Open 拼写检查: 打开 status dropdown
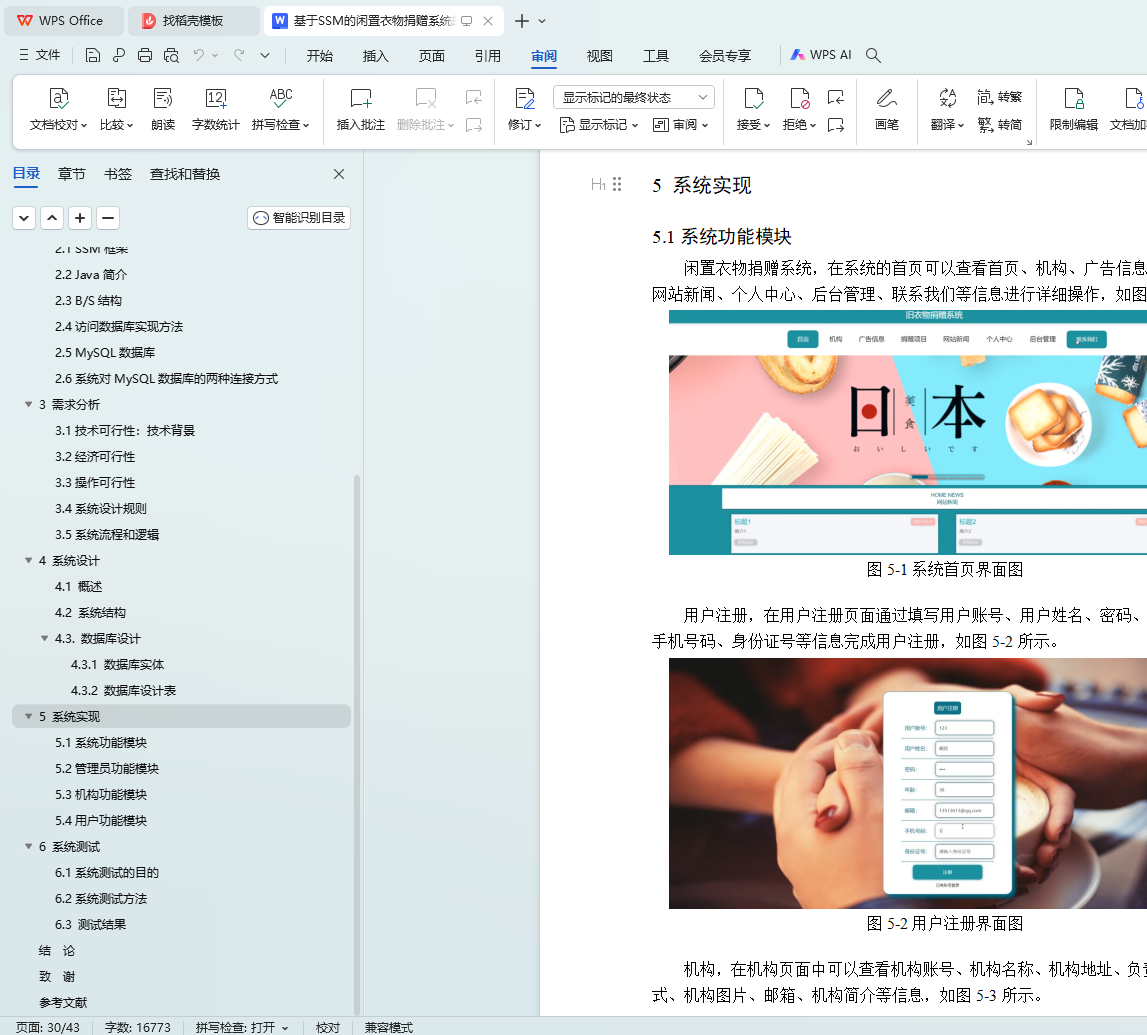The image size is (1147, 1035). click(241, 1027)
